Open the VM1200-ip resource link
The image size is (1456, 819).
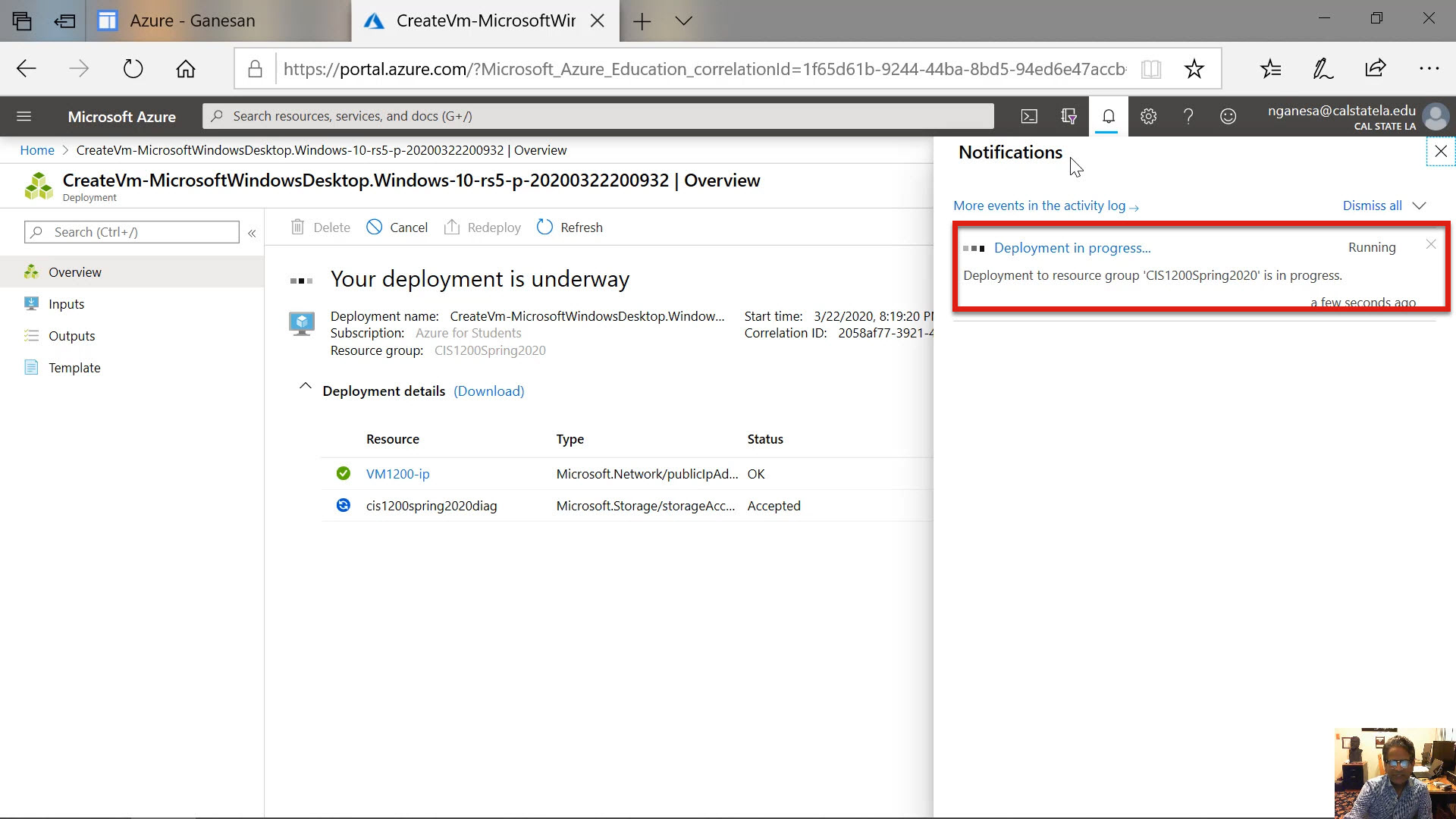point(397,474)
